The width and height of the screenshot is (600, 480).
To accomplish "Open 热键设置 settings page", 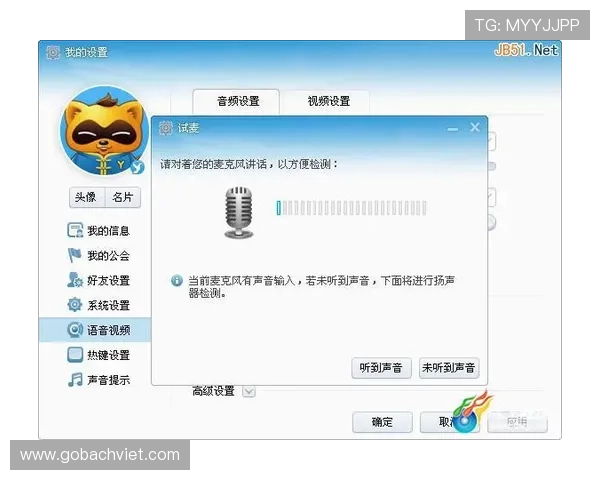I will (x=98, y=355).
